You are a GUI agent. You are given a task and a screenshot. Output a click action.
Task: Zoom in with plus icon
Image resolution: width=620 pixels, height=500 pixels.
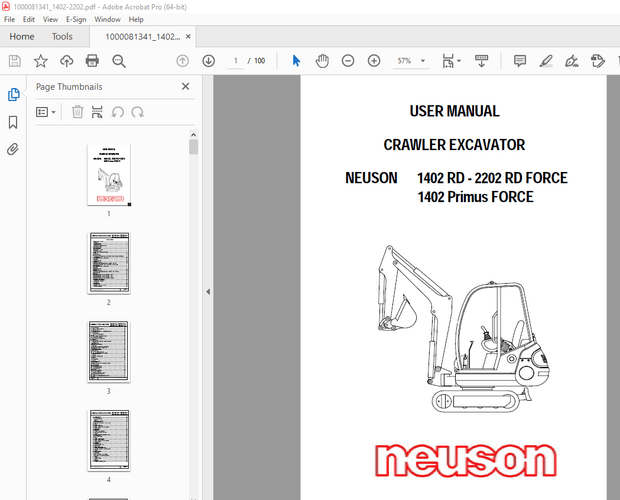[374, 61]
